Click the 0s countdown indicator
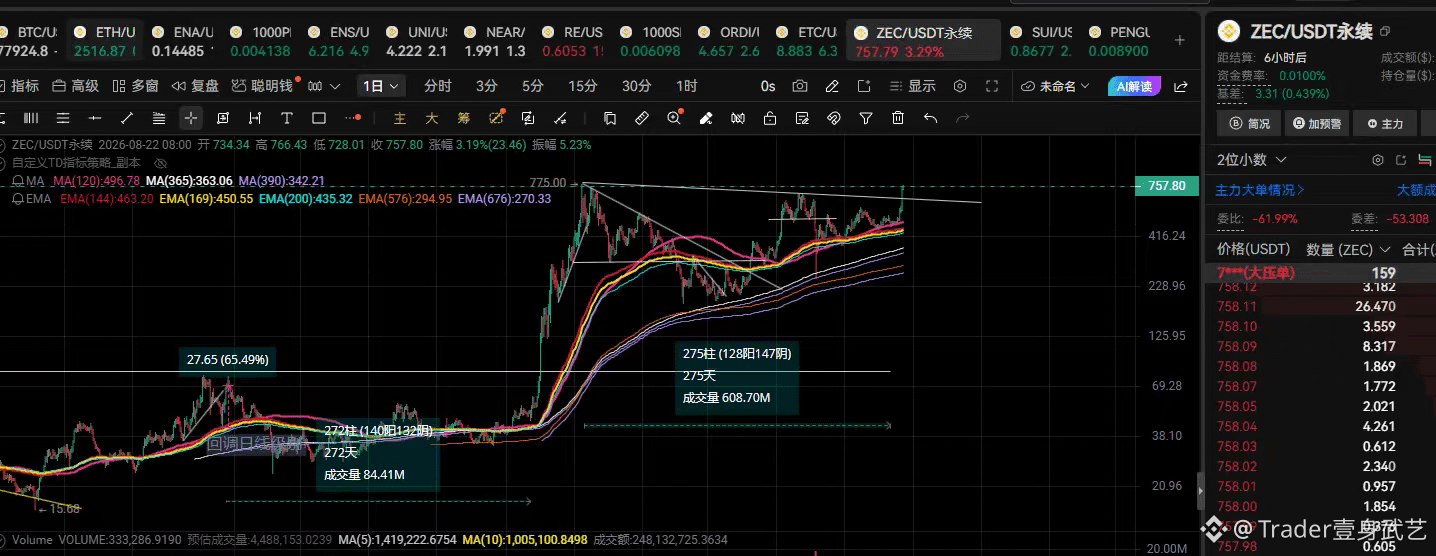 click(768, 87)
